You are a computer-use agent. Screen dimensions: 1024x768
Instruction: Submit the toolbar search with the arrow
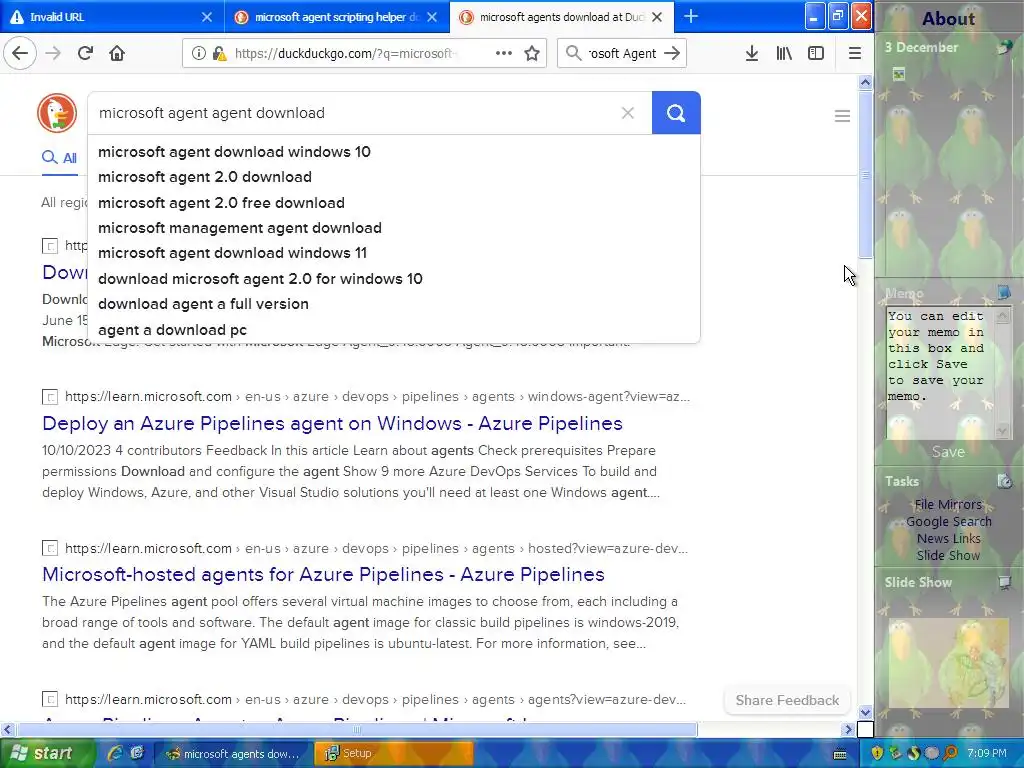[x=671, y=54]
